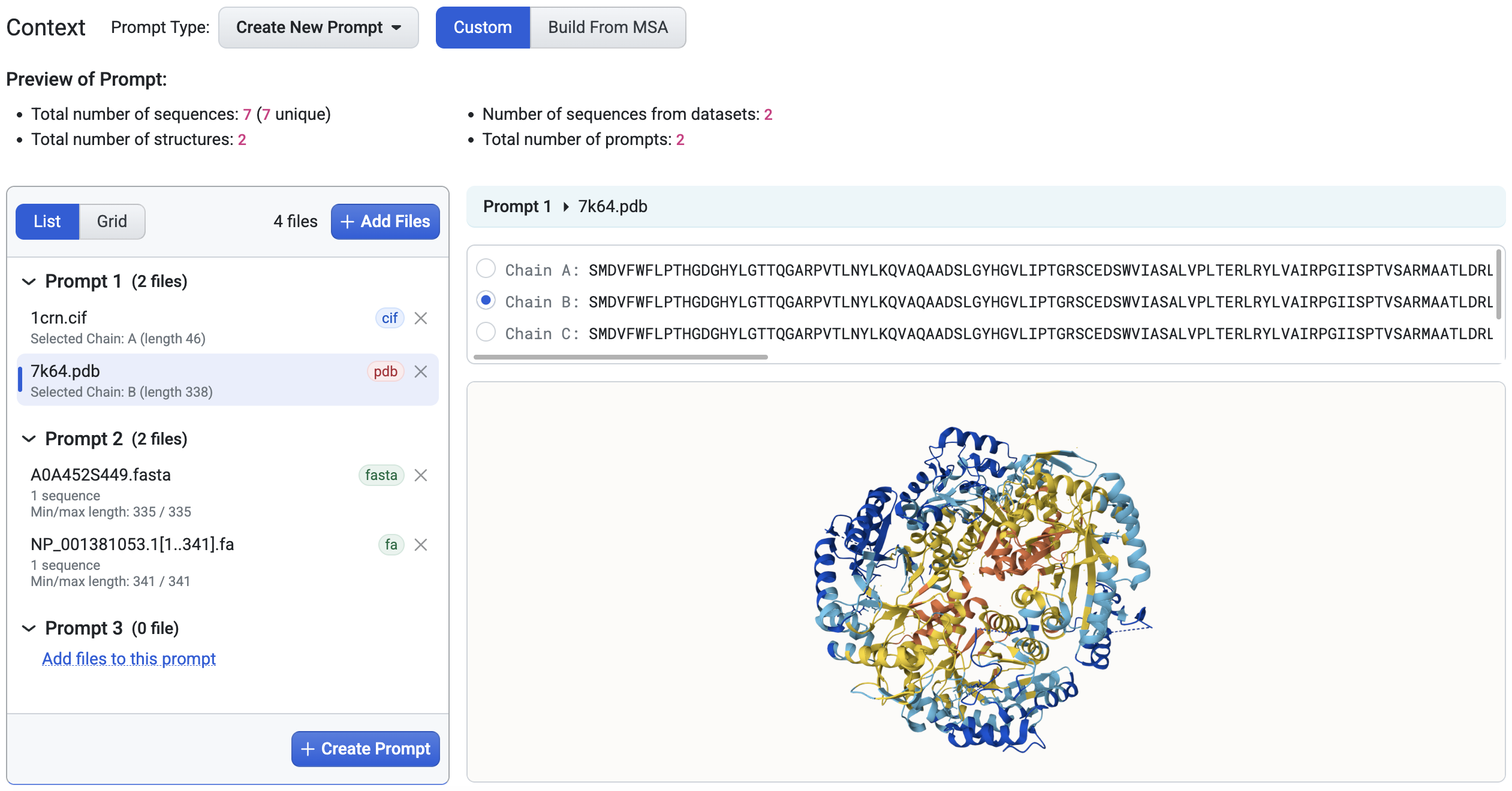Click the Add Files button
This screenshot has height=791, width=1512.
coord(385,222)
